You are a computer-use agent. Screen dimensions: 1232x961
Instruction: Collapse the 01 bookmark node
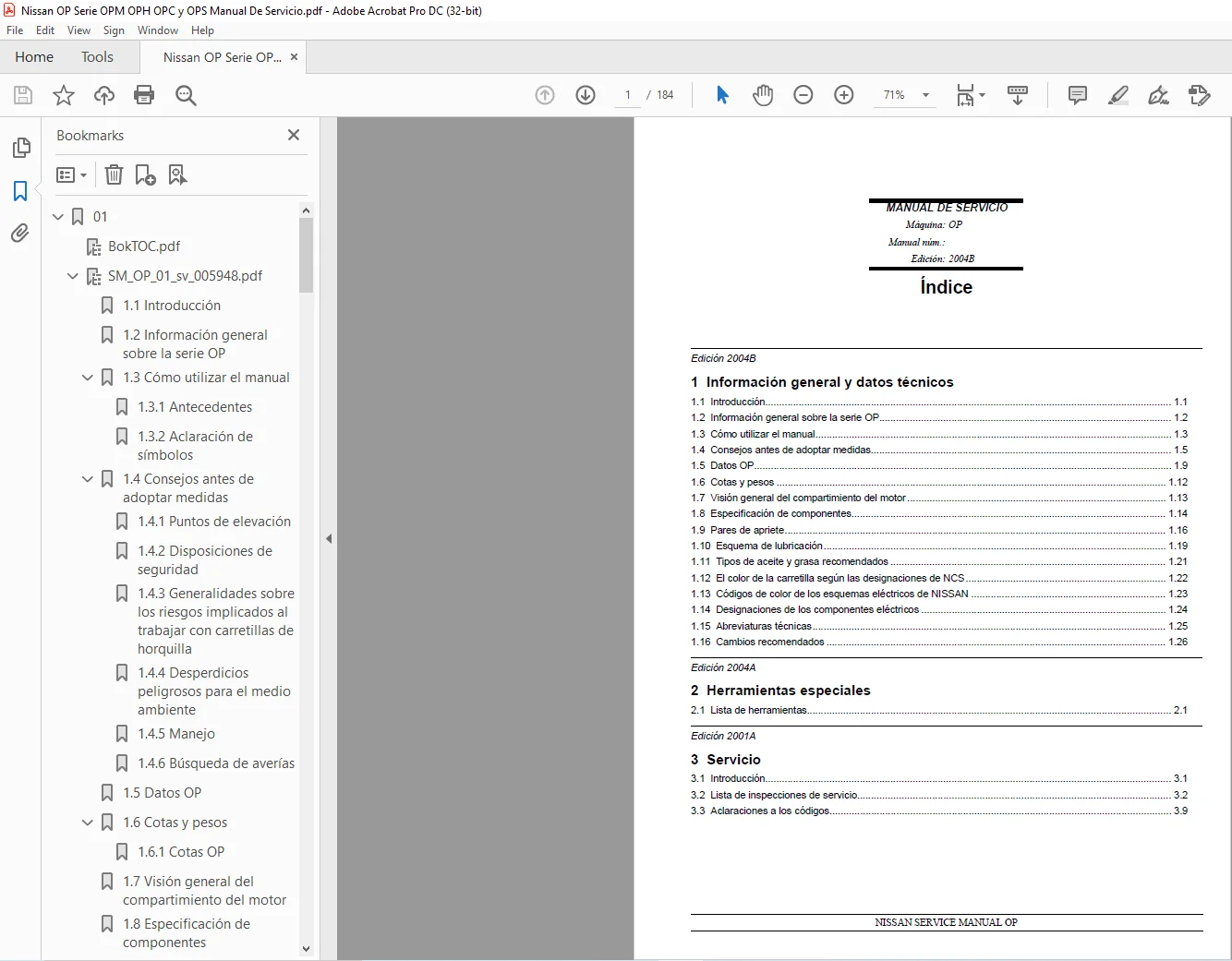tap(58, 217)
